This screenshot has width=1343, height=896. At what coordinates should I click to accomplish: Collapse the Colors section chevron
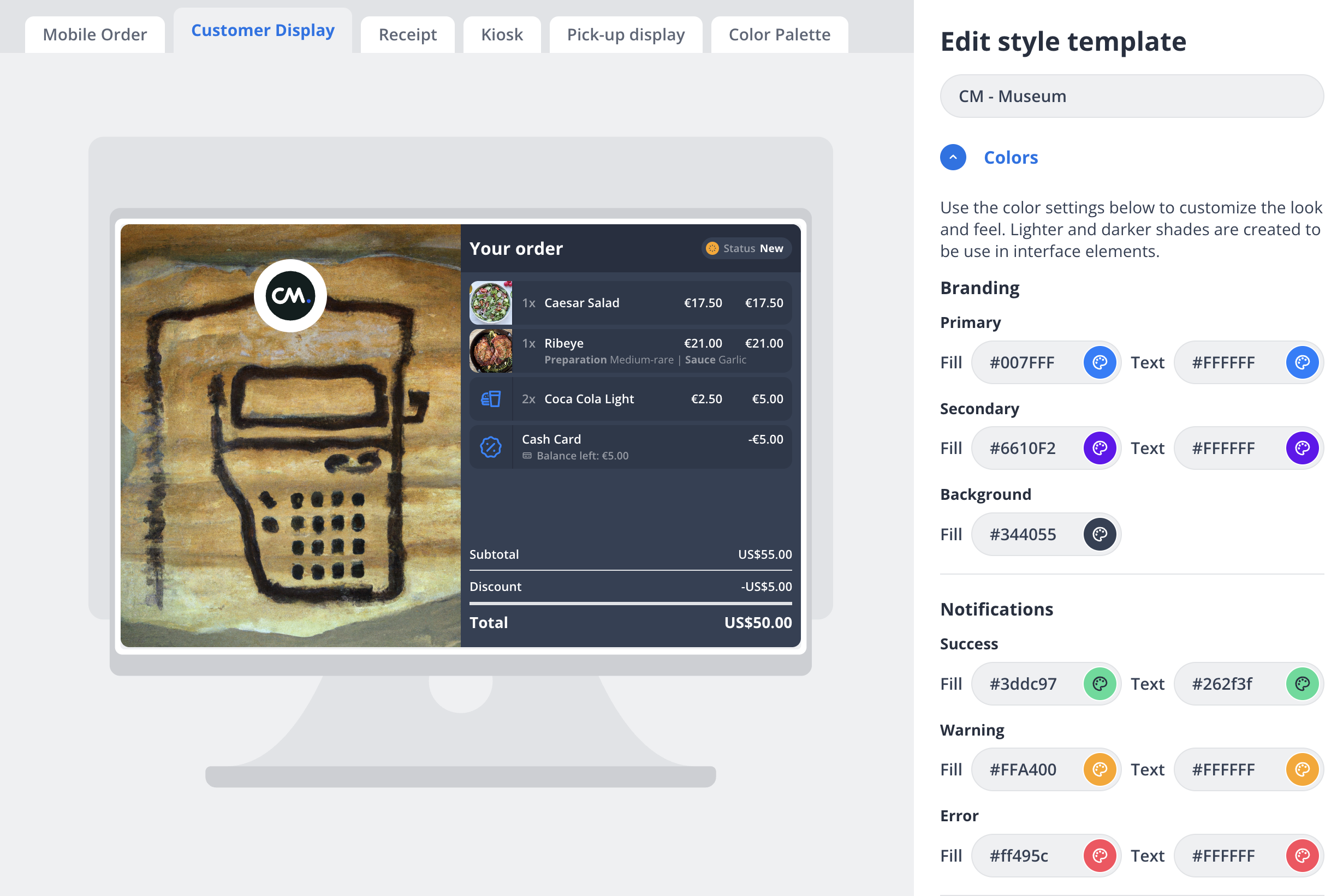tap(953, 157)
